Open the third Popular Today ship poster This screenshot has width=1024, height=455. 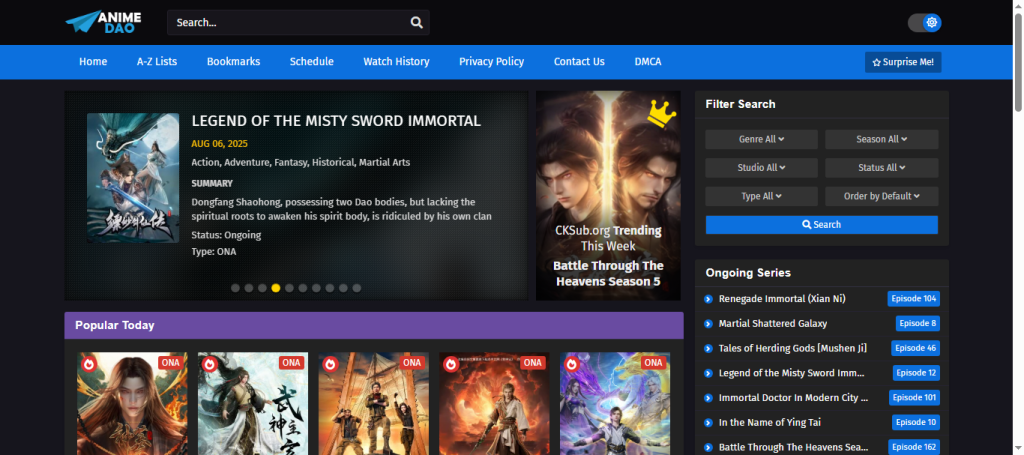coord(374,403)
